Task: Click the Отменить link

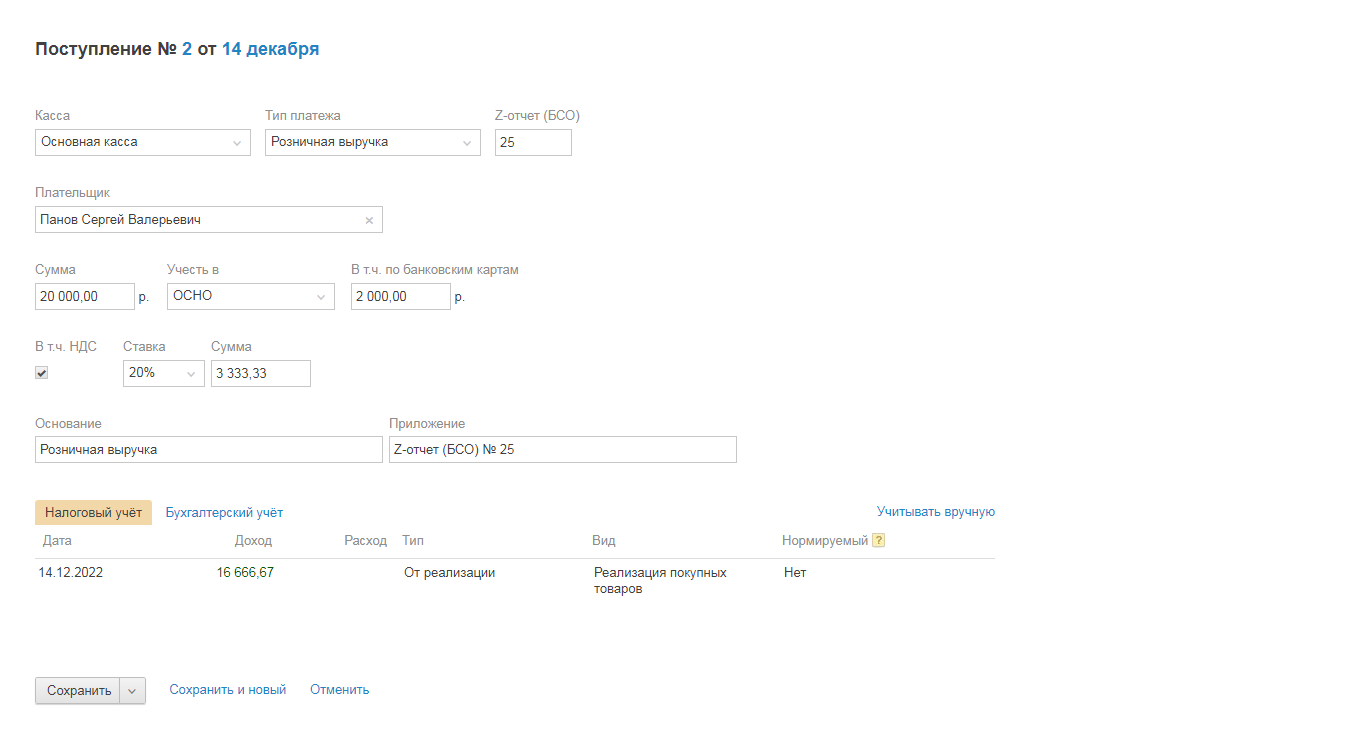Action: (339, 690)
